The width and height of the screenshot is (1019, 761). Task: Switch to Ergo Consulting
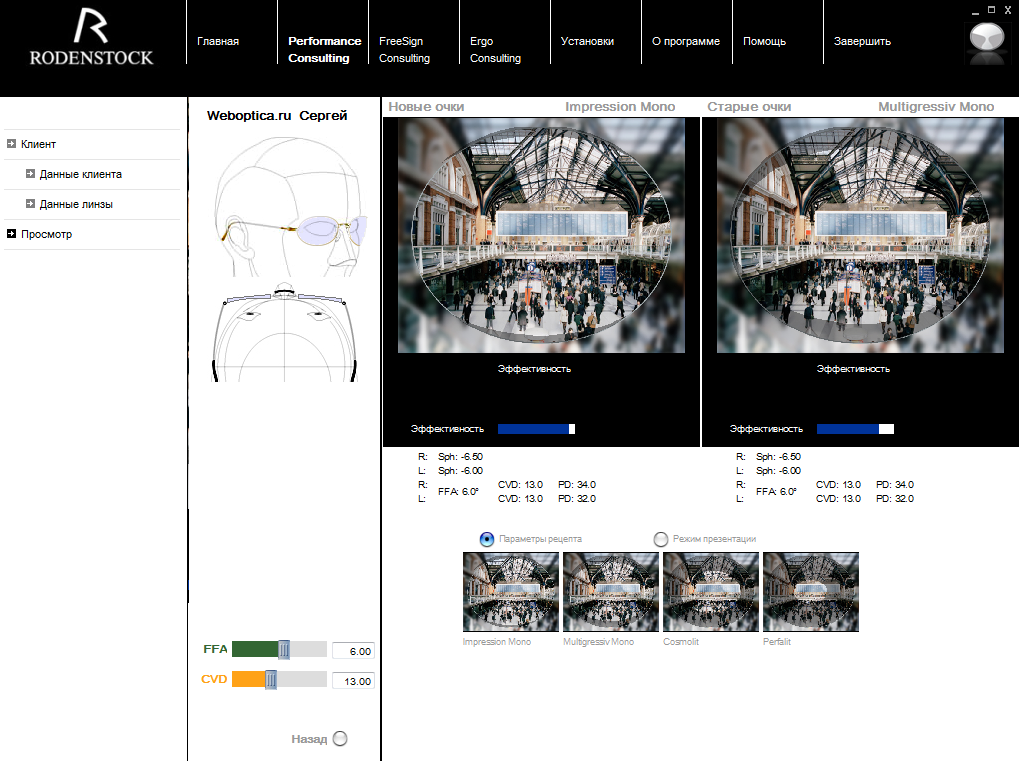click(495, 49)
